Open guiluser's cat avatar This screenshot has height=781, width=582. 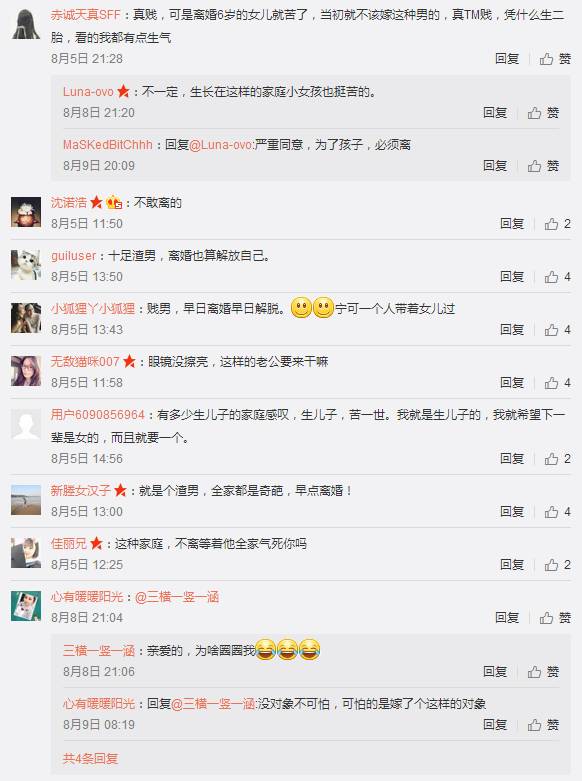(x=26, y=264)
